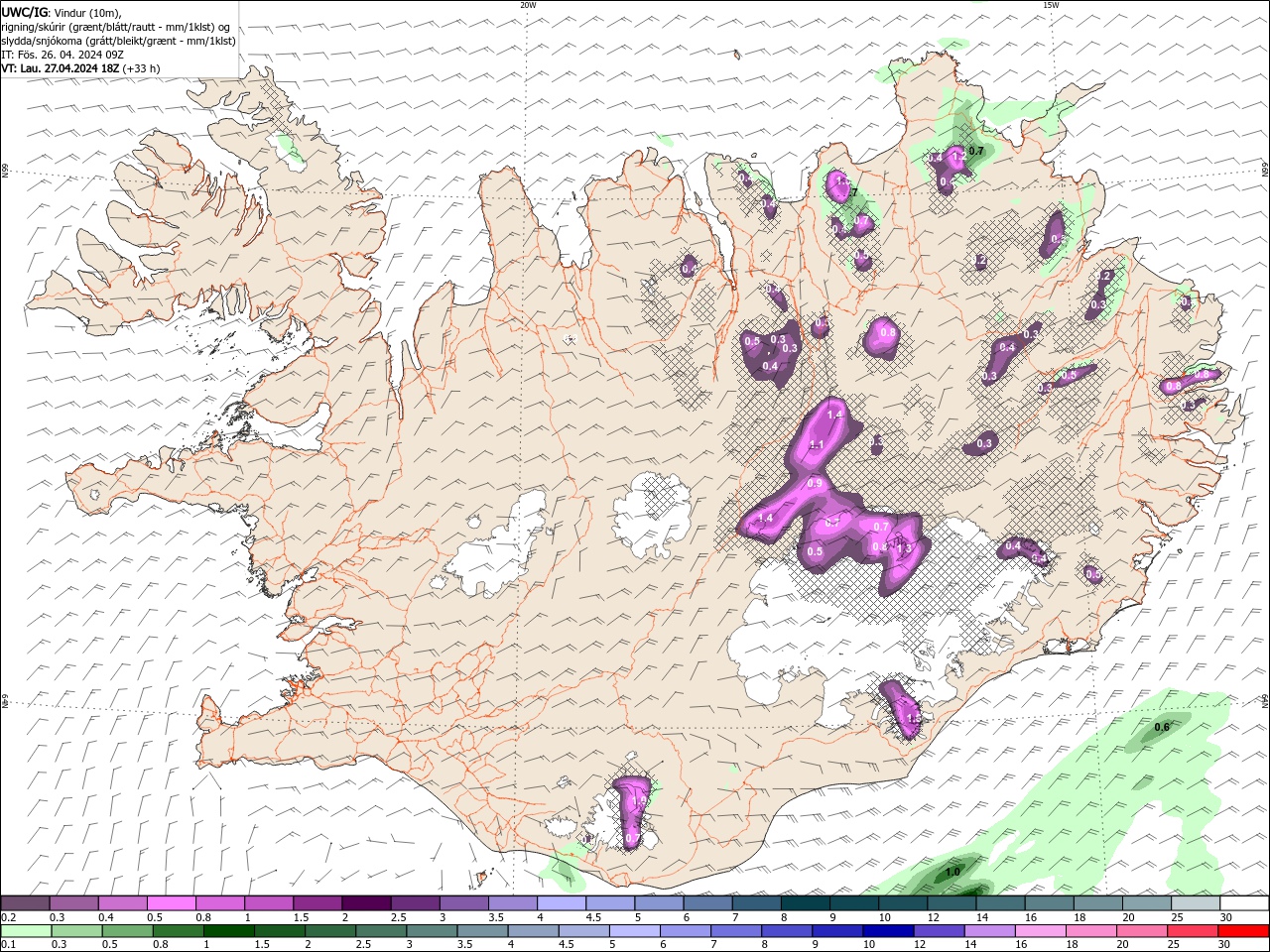Viewport: 1270px width, 952px height.
Task: Click the 'IT: Fös. 26. 04. 2024 09Z' line
Action: point(63,55)
